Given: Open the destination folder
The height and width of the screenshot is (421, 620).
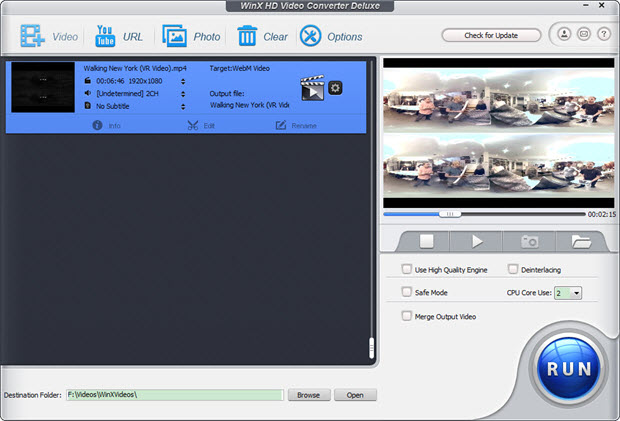Looking at the screenshot, I should click(355, 395).
